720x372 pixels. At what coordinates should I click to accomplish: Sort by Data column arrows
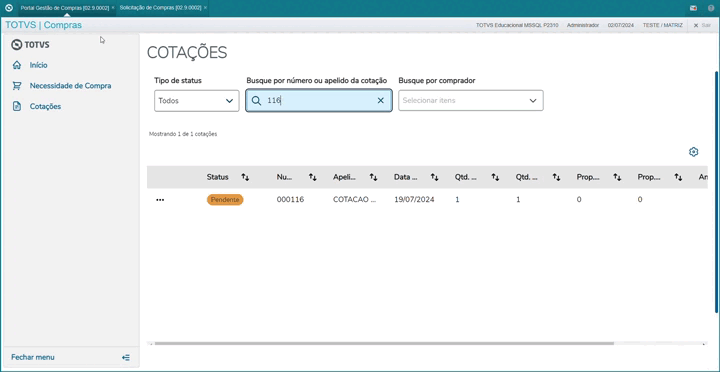(434, 177)
